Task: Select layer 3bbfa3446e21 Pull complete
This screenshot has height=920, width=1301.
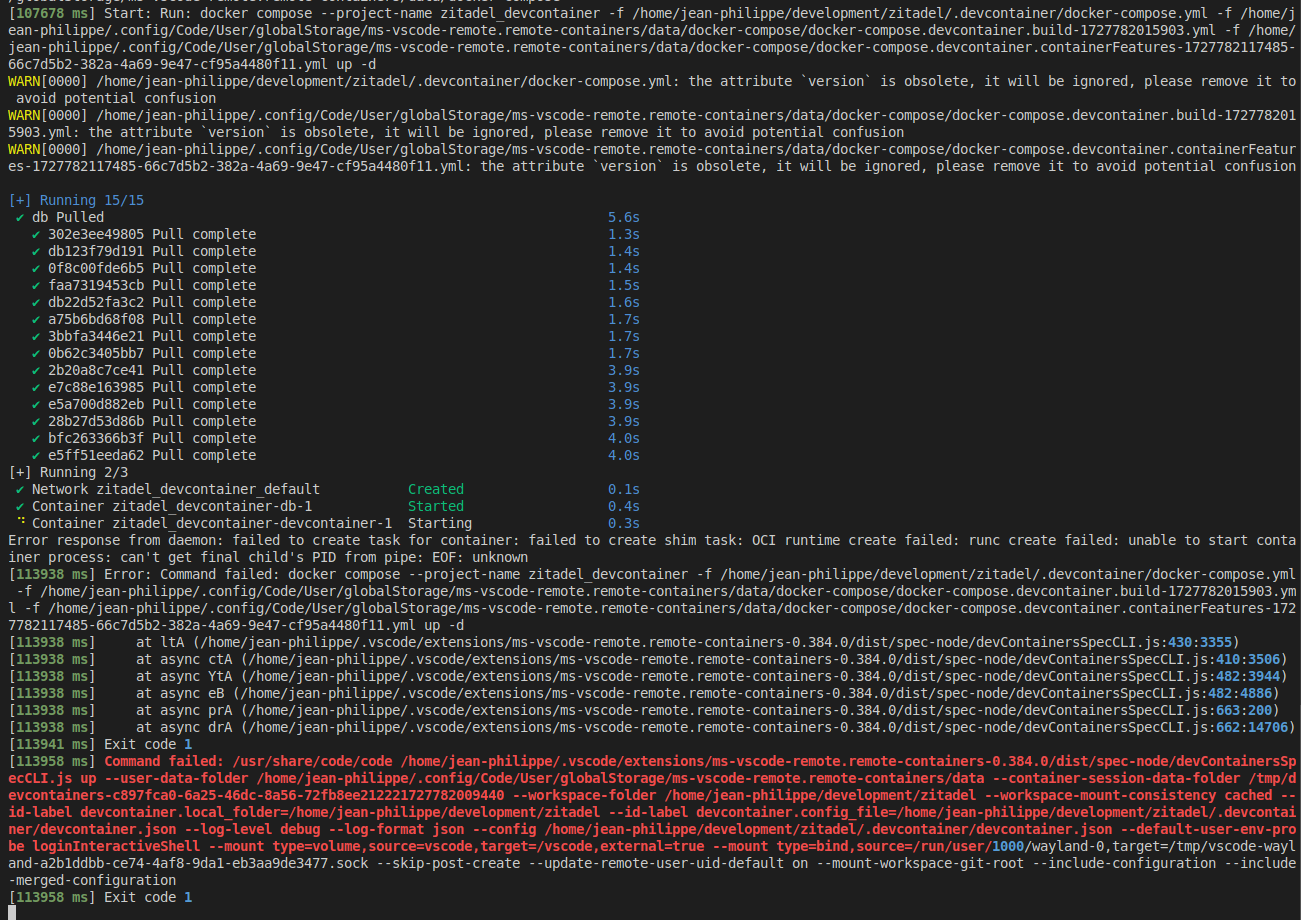Action: coord(152,336)
